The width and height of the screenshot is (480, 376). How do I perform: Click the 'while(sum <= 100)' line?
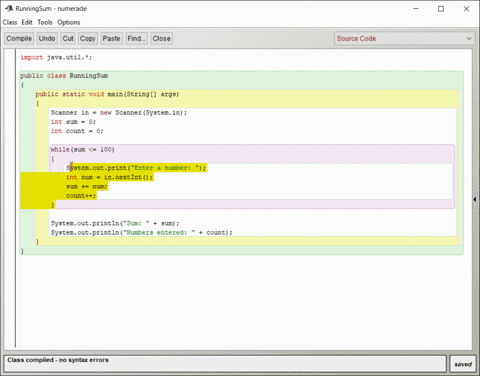[x=82, y=149]
